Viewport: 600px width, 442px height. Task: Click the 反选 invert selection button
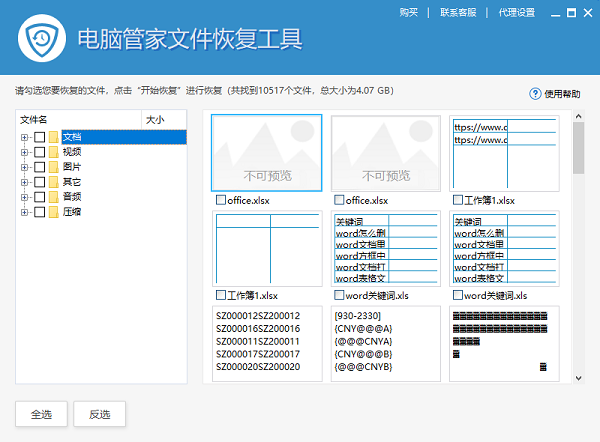(99, 414)
